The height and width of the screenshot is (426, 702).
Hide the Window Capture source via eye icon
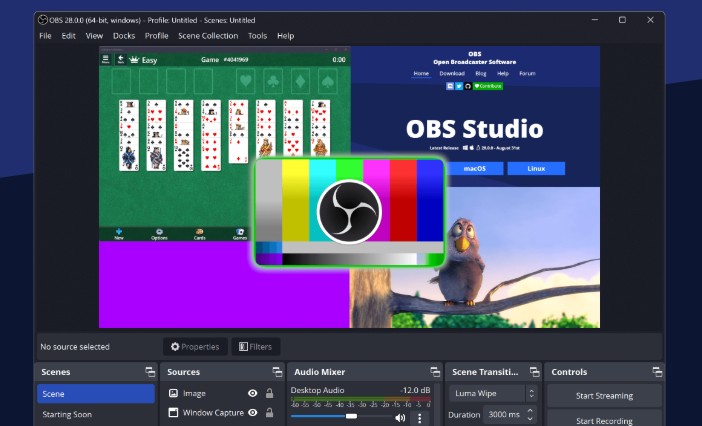coord(253,413)
